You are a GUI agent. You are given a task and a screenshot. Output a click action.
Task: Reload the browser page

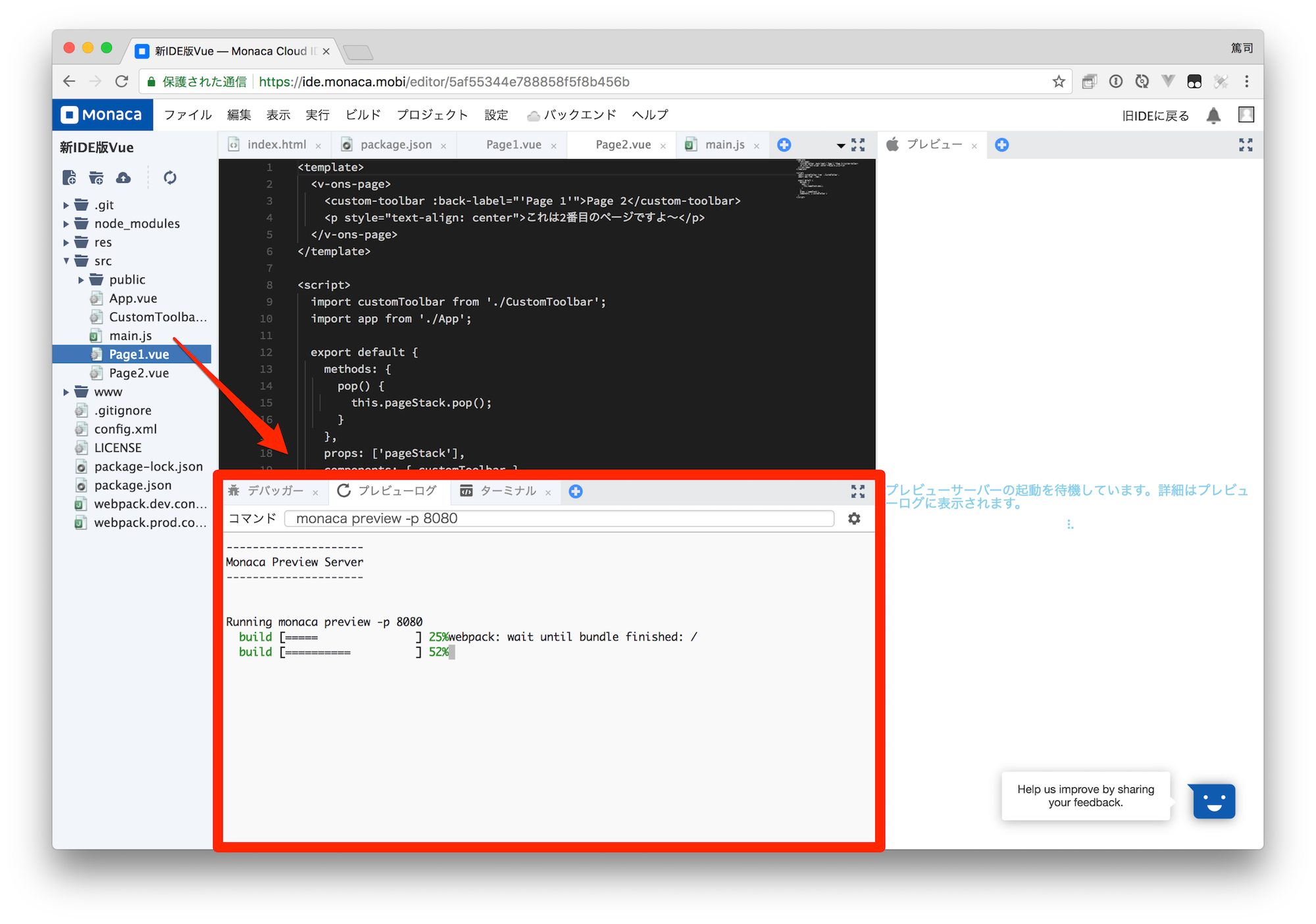pyautogui.click(x=121, y=82)
